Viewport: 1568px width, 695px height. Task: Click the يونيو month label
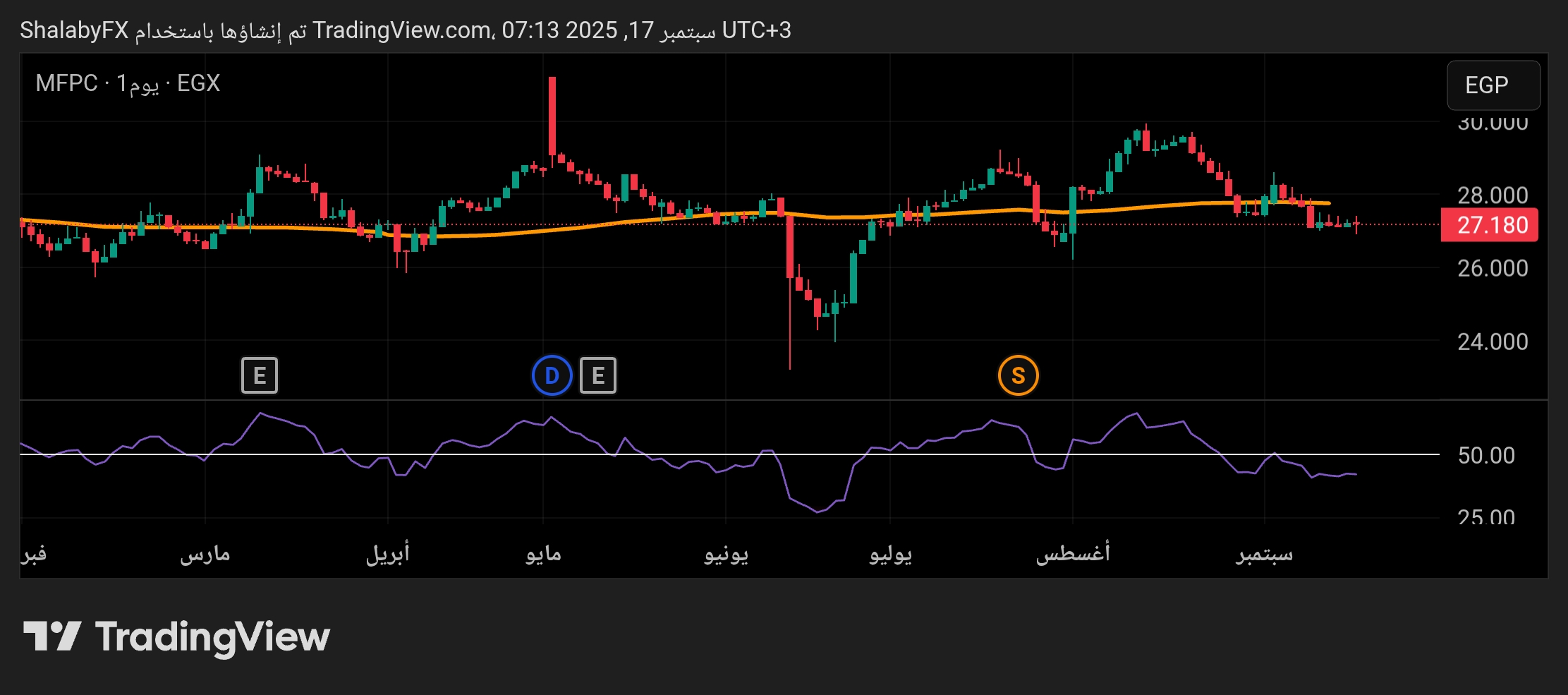click(x=726, y=554)
